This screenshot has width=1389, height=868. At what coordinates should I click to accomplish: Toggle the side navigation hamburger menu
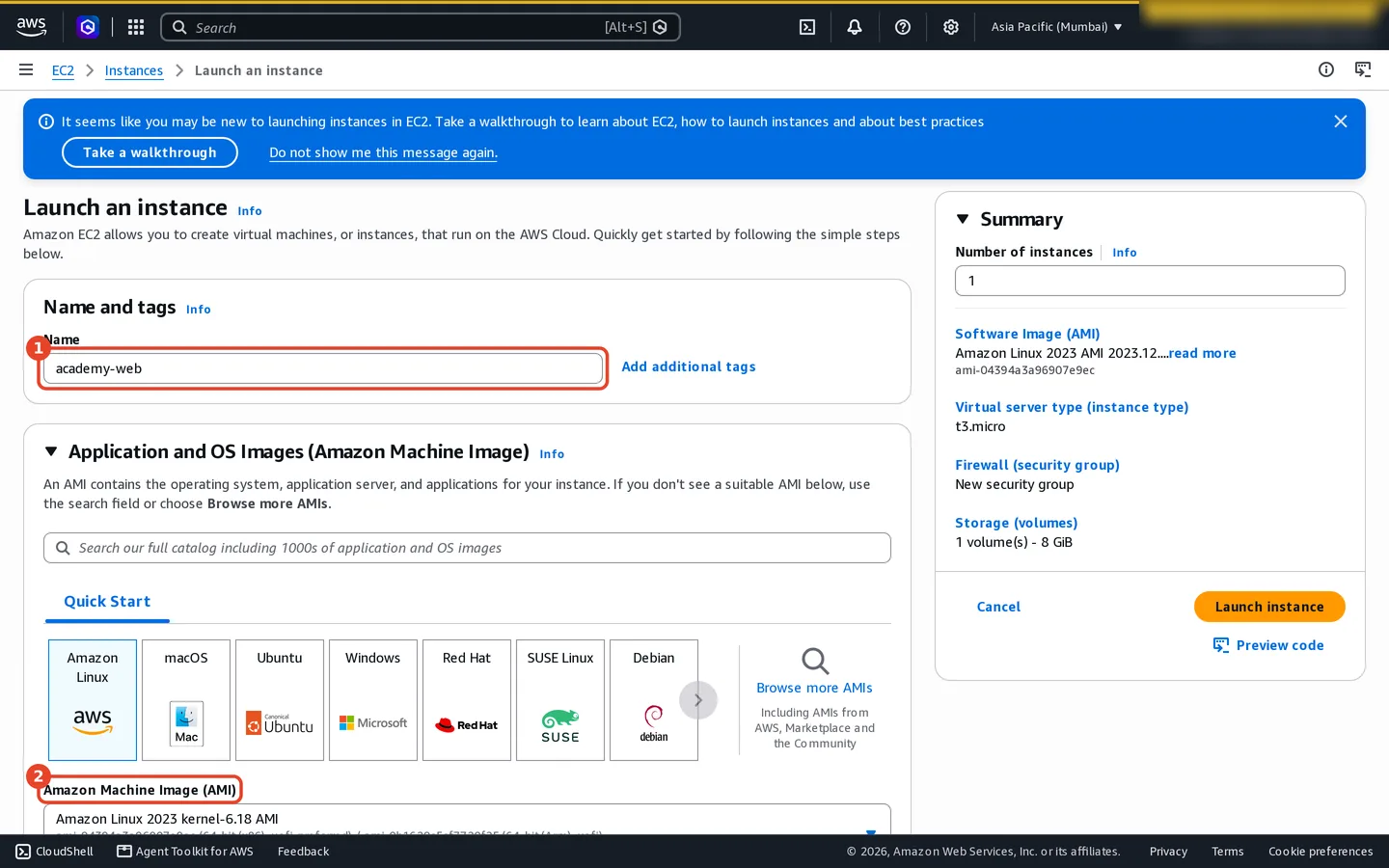[x=26, y=69]
